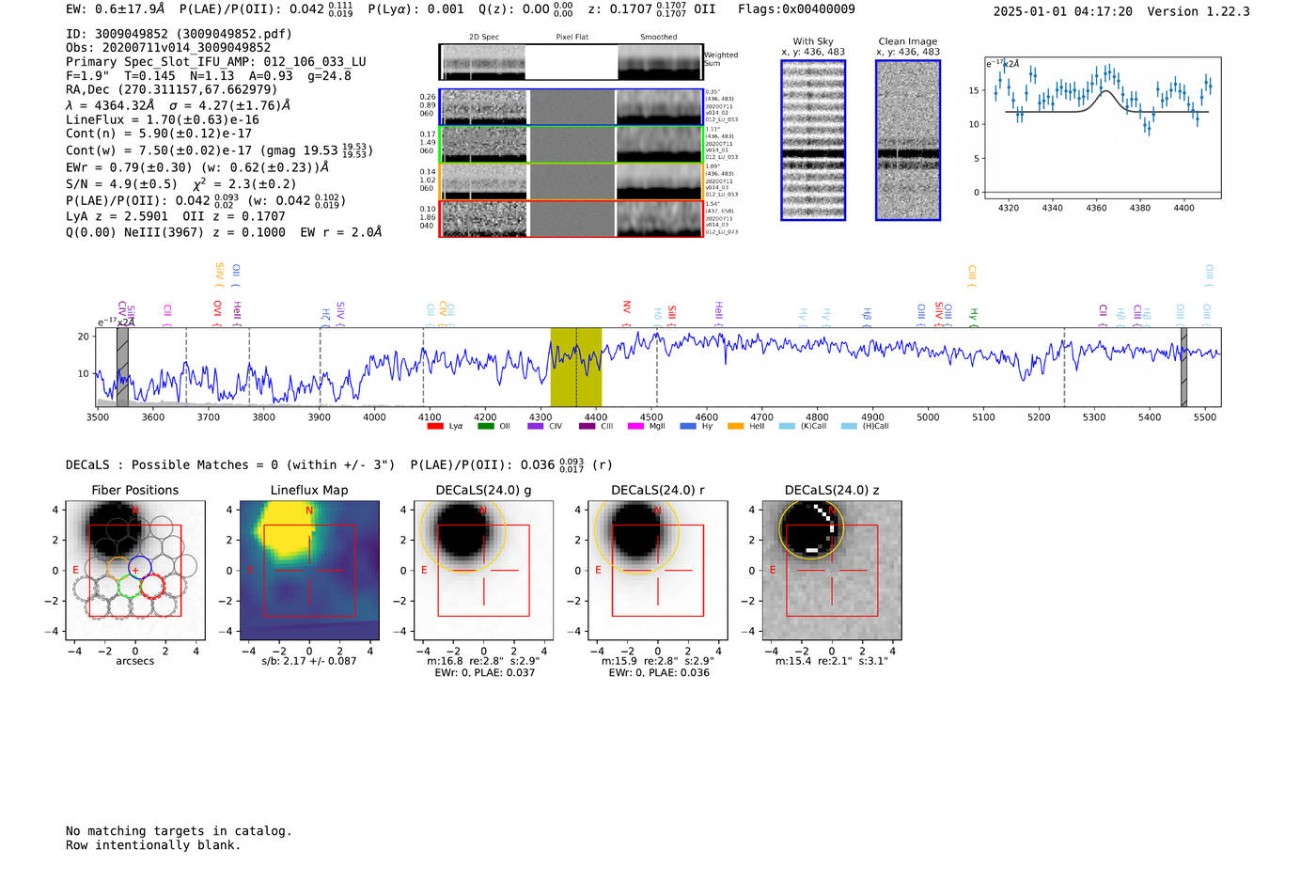Select the Clean Image panel
Image resolution: width=1316 pixels, height=896 pixels.
(x=908, y=140)
